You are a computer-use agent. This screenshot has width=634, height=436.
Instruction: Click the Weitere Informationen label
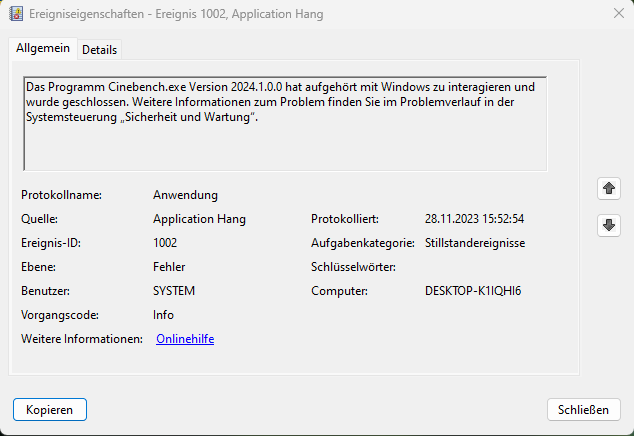(x=82, y=339)
